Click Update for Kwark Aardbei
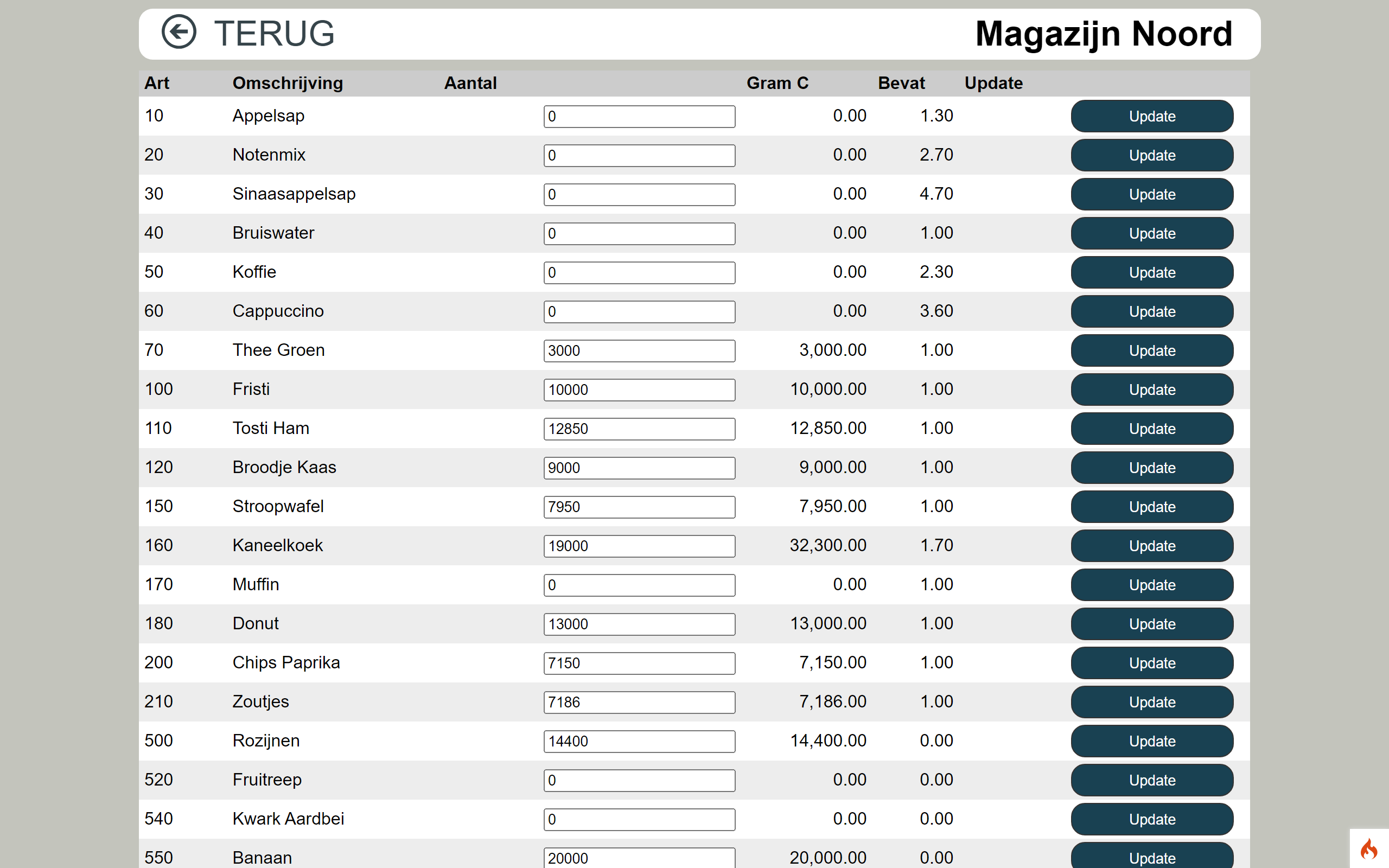The height and width of the screenshot is (868, 1389). tap(1152, 819)
